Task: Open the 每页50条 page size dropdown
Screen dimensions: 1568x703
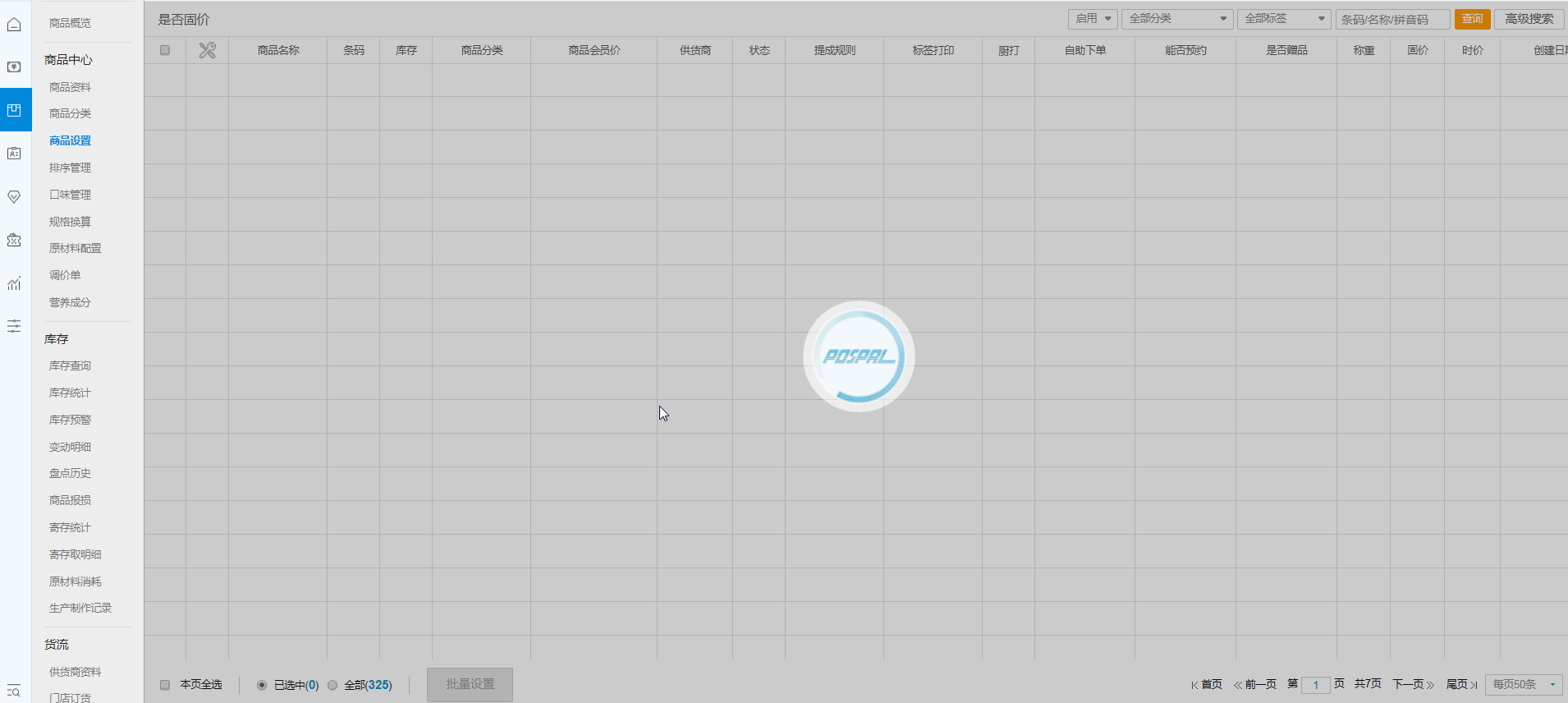Action: click(1523, 685)
